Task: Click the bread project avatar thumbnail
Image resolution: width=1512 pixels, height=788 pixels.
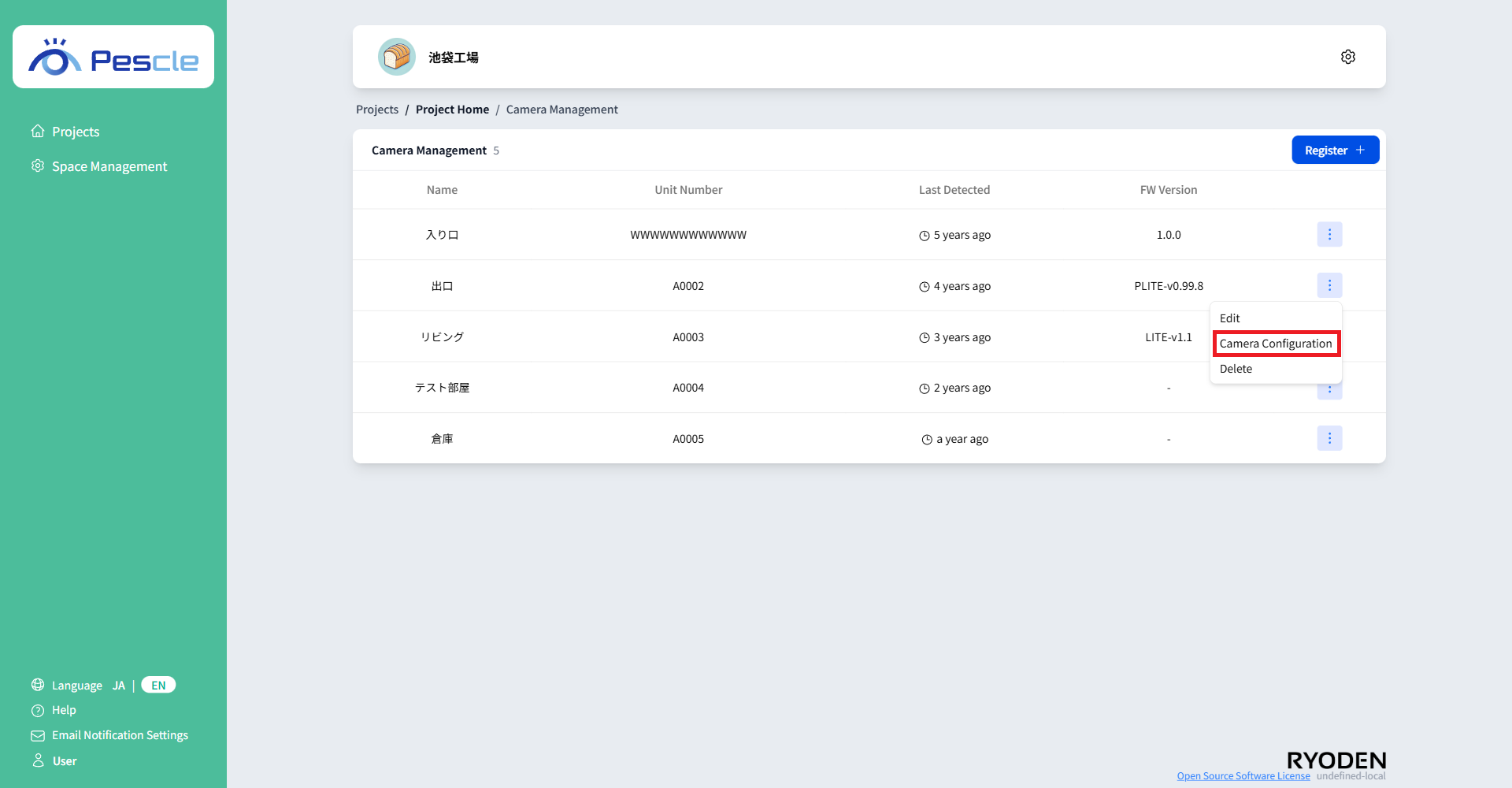Action: 397,57
